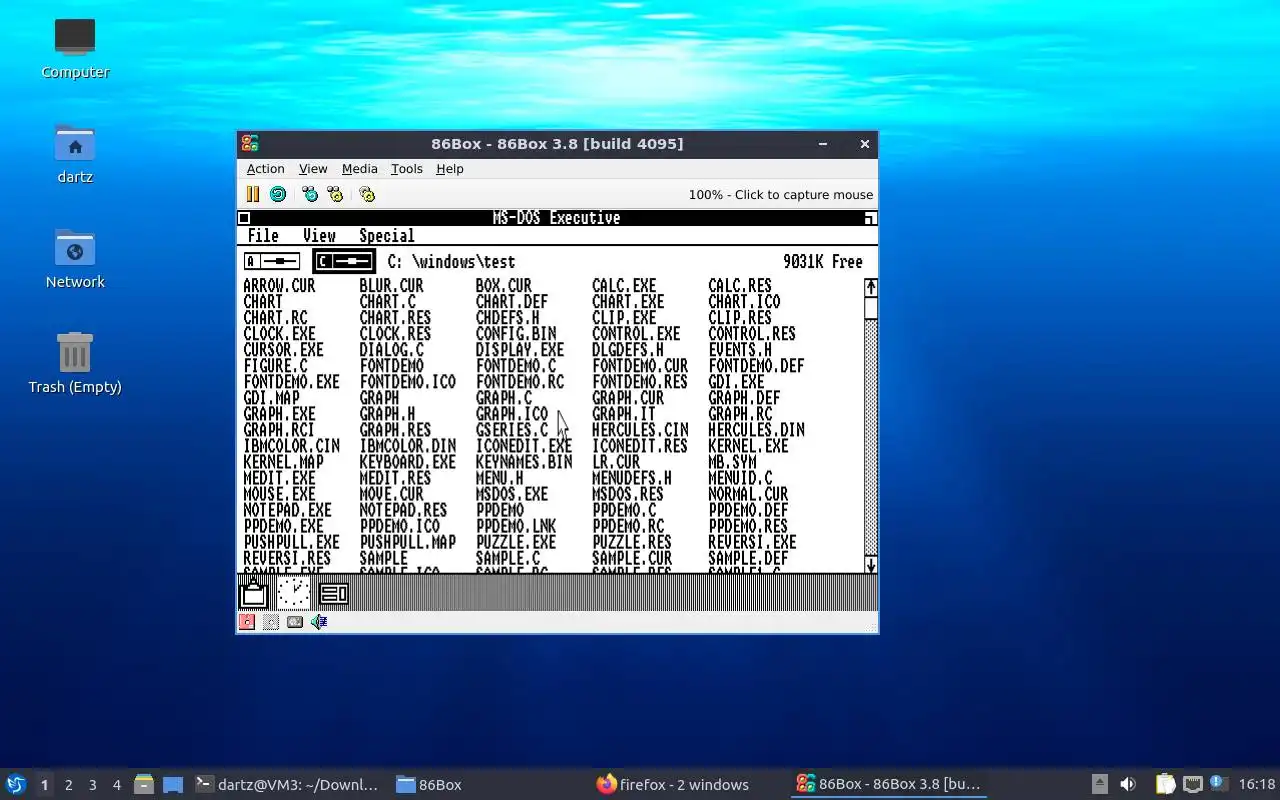Select the file CONTROL.EXE
Screen dimensions: 1280x800
coord(636,334)
